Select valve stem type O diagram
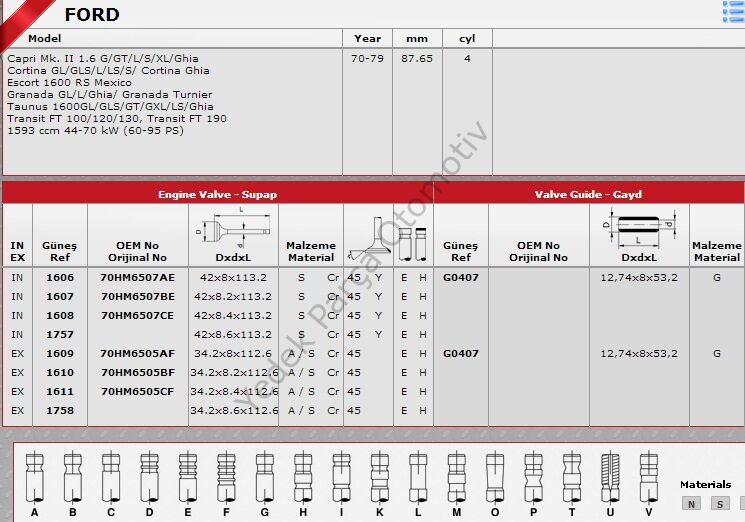This screenshot has height=522, width=745. coord(495,478)
